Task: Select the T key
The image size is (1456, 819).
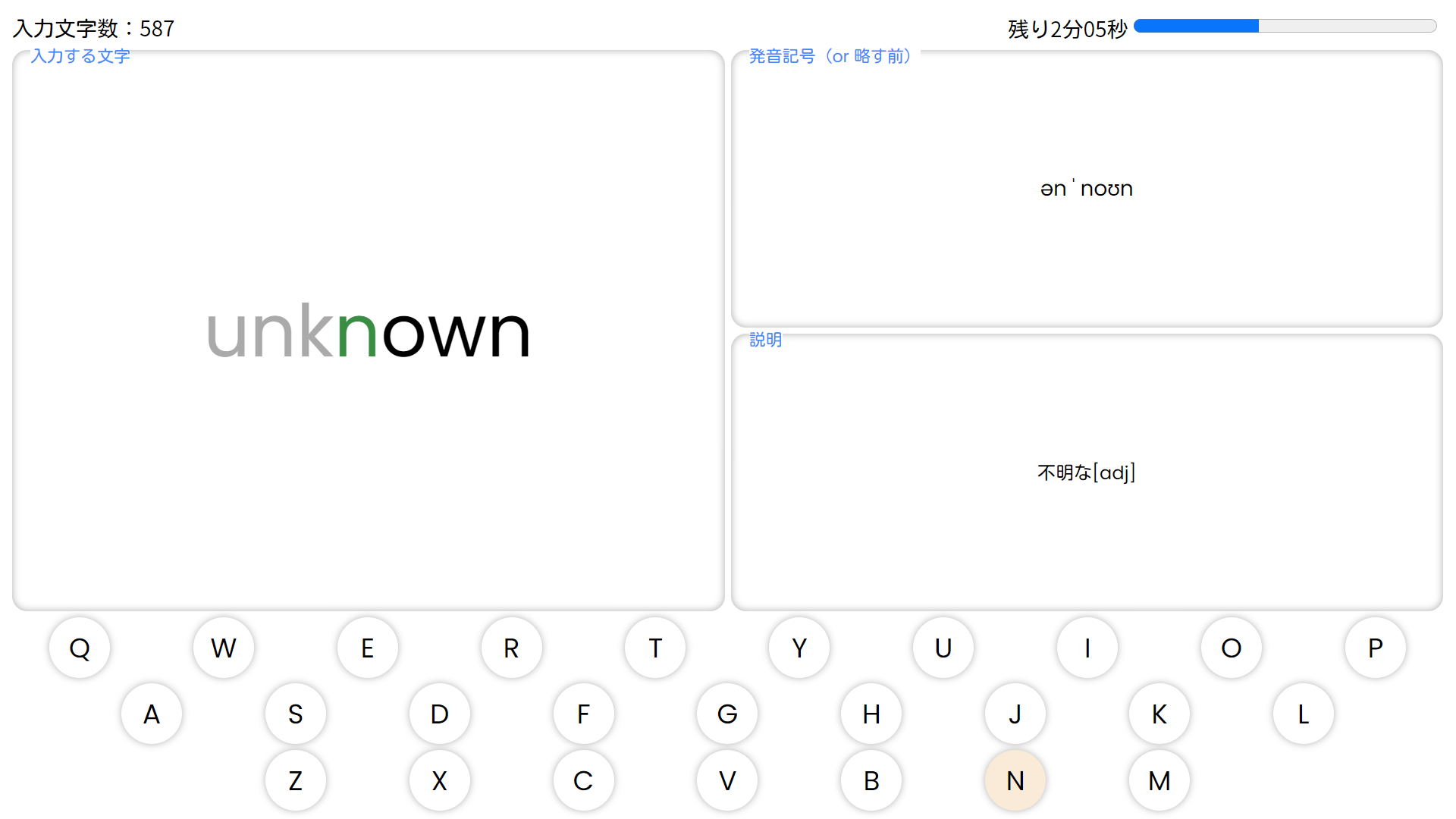Action: [x=655, y=648]
